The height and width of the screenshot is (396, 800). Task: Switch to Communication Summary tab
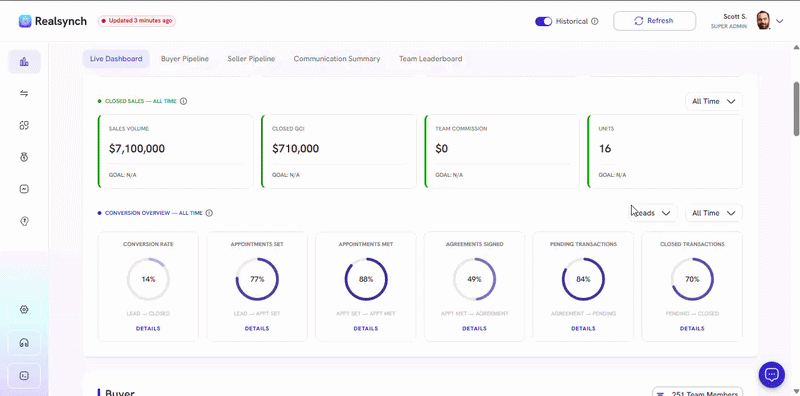click(337, 59)
